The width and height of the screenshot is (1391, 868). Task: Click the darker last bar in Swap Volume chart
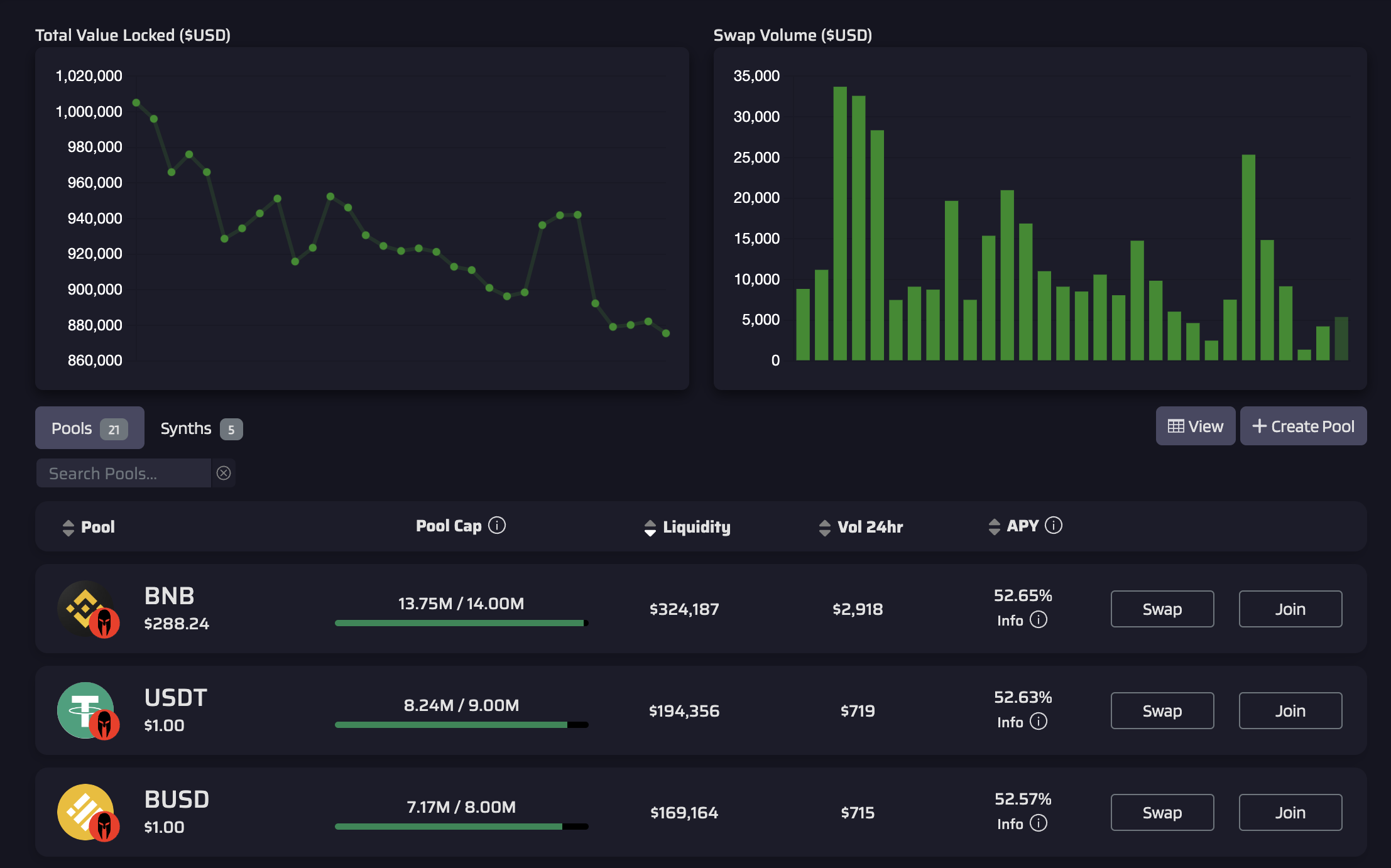[1341, 339]
